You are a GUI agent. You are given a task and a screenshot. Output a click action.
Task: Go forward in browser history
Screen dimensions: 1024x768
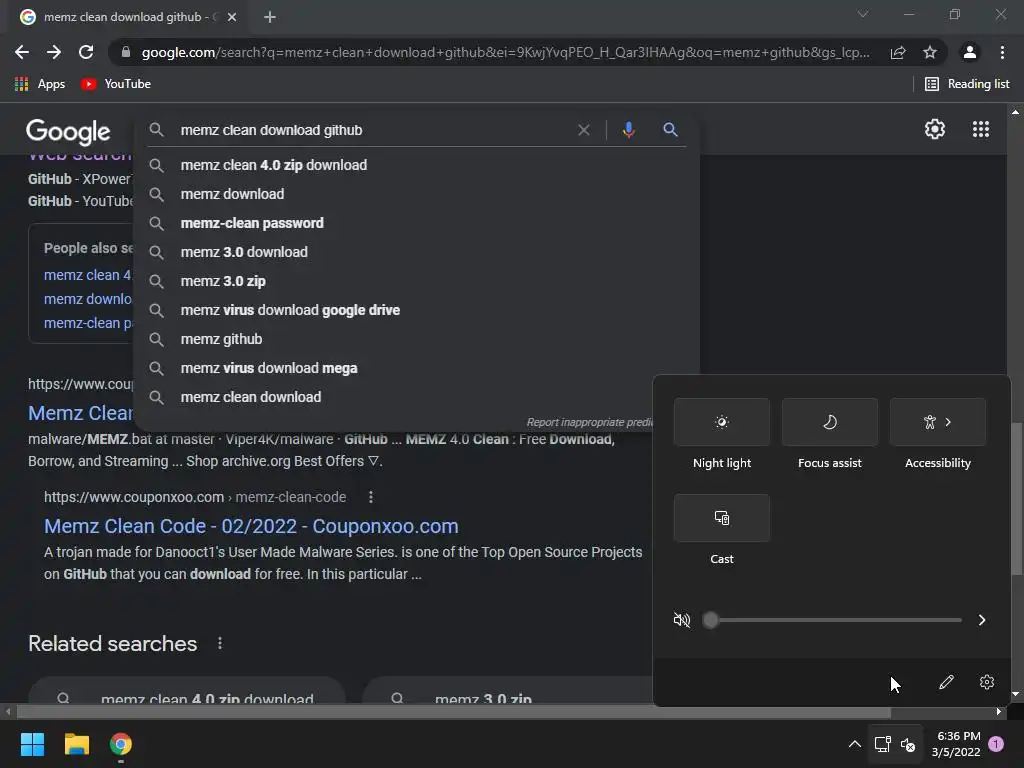[54, 52]
